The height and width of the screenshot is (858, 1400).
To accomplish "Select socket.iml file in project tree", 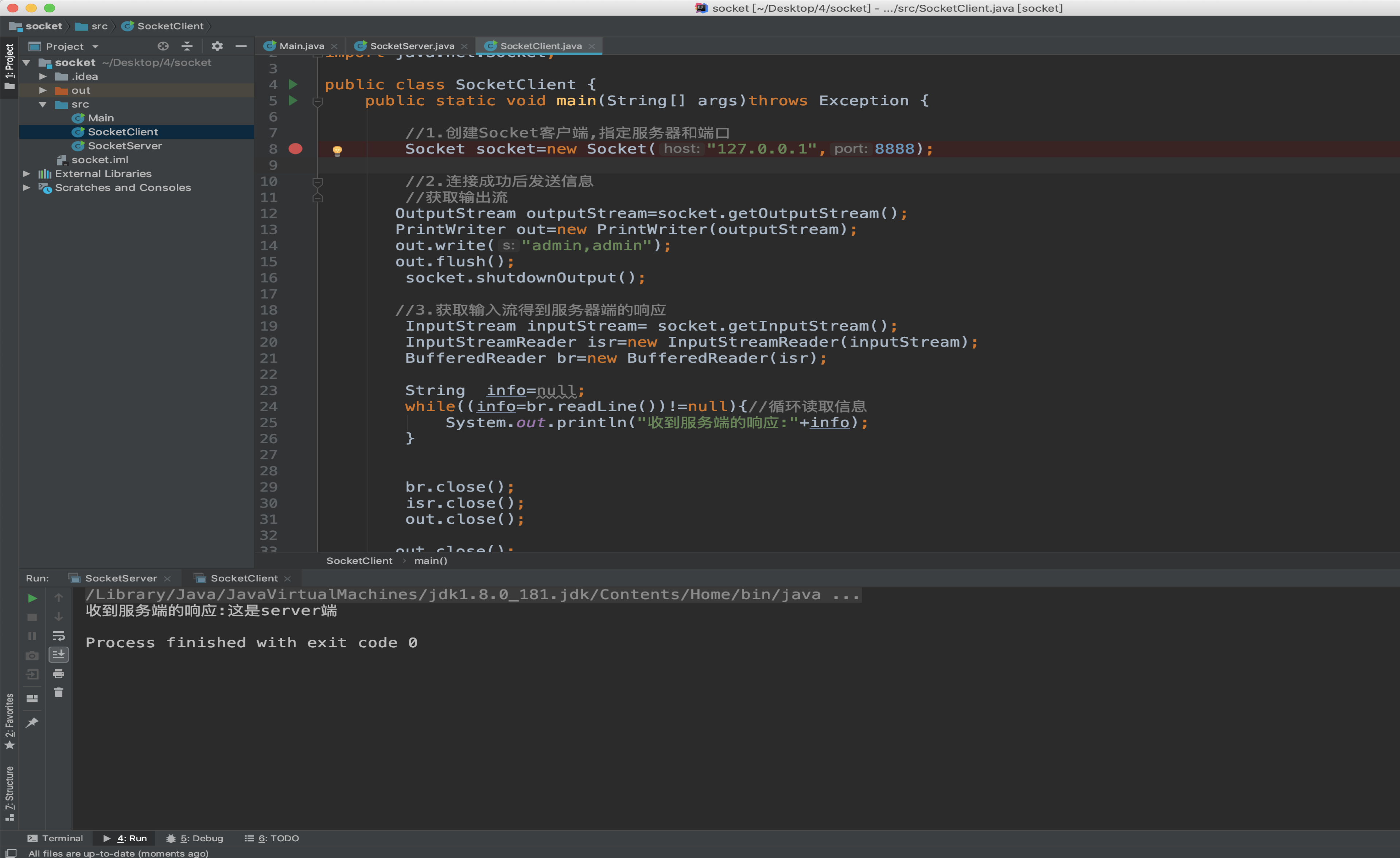I will [x=100, y=160].
